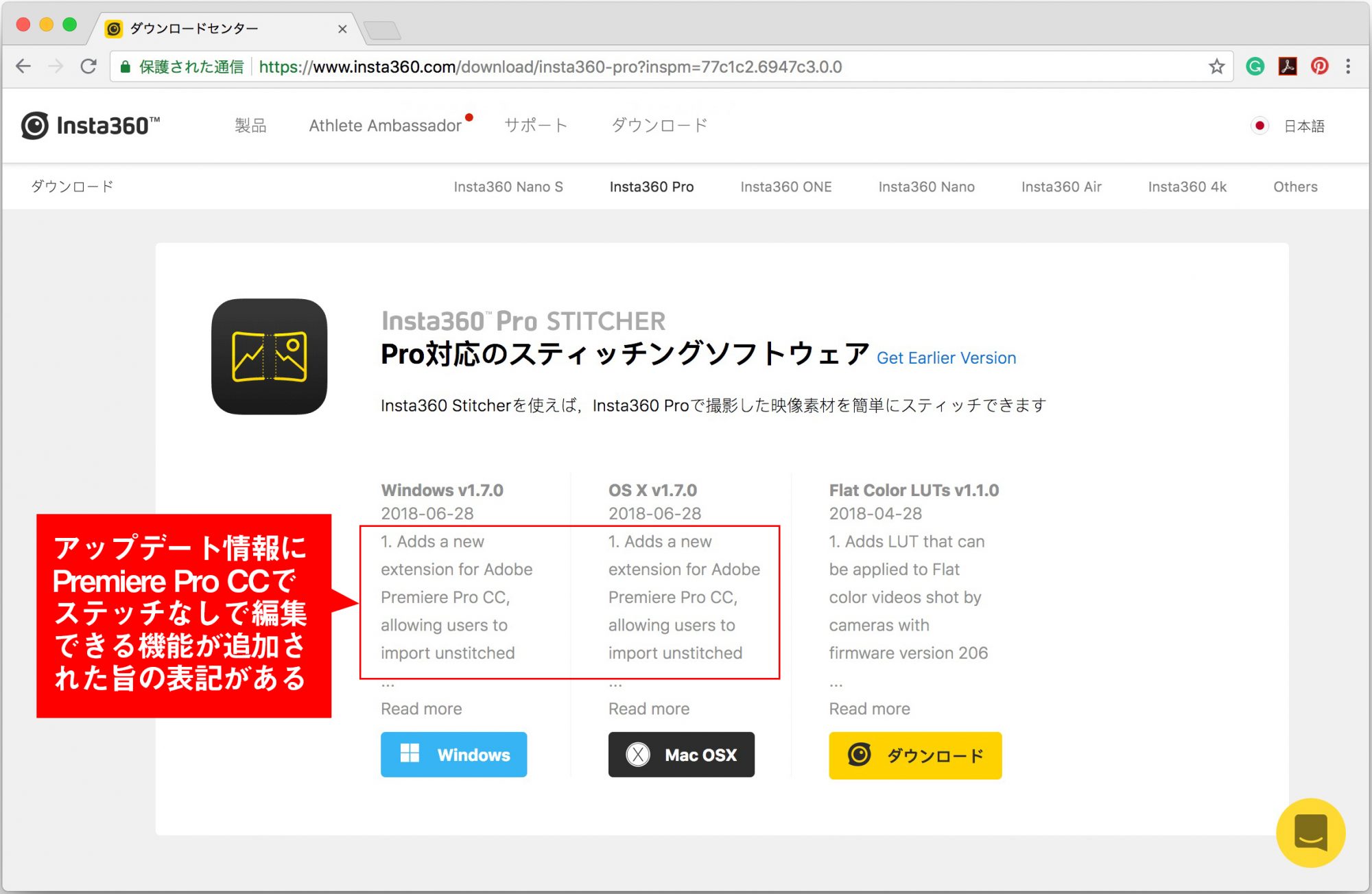The width and height of the screenshot is (1372, 894).
Task: Open the 製品 menu
Action: coord(250,126)
